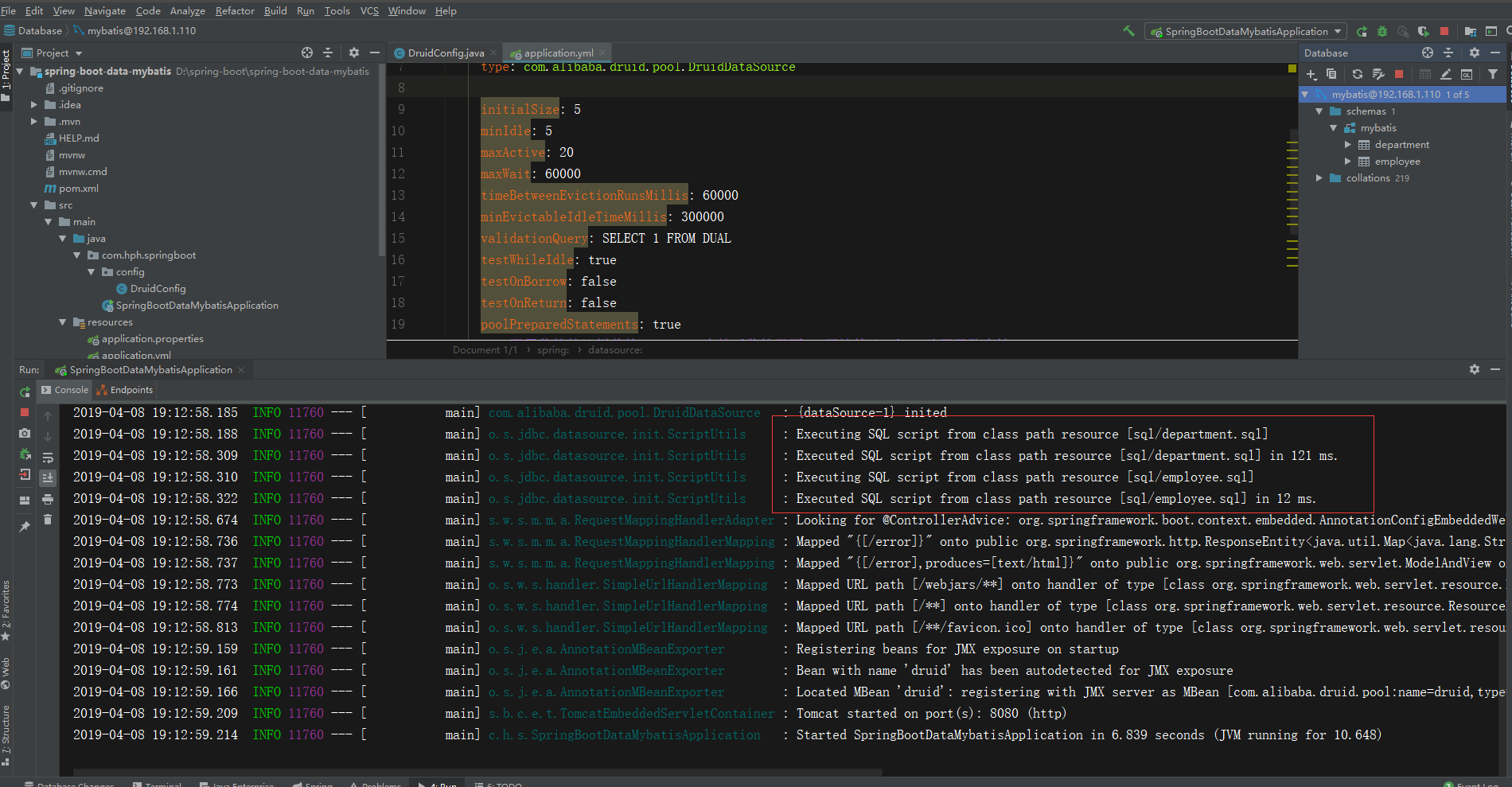Image resolution: width=1512 pixels, height=787 pixels.
Task: Select DruidConfig class in project tree
Action: click(158, 288)
